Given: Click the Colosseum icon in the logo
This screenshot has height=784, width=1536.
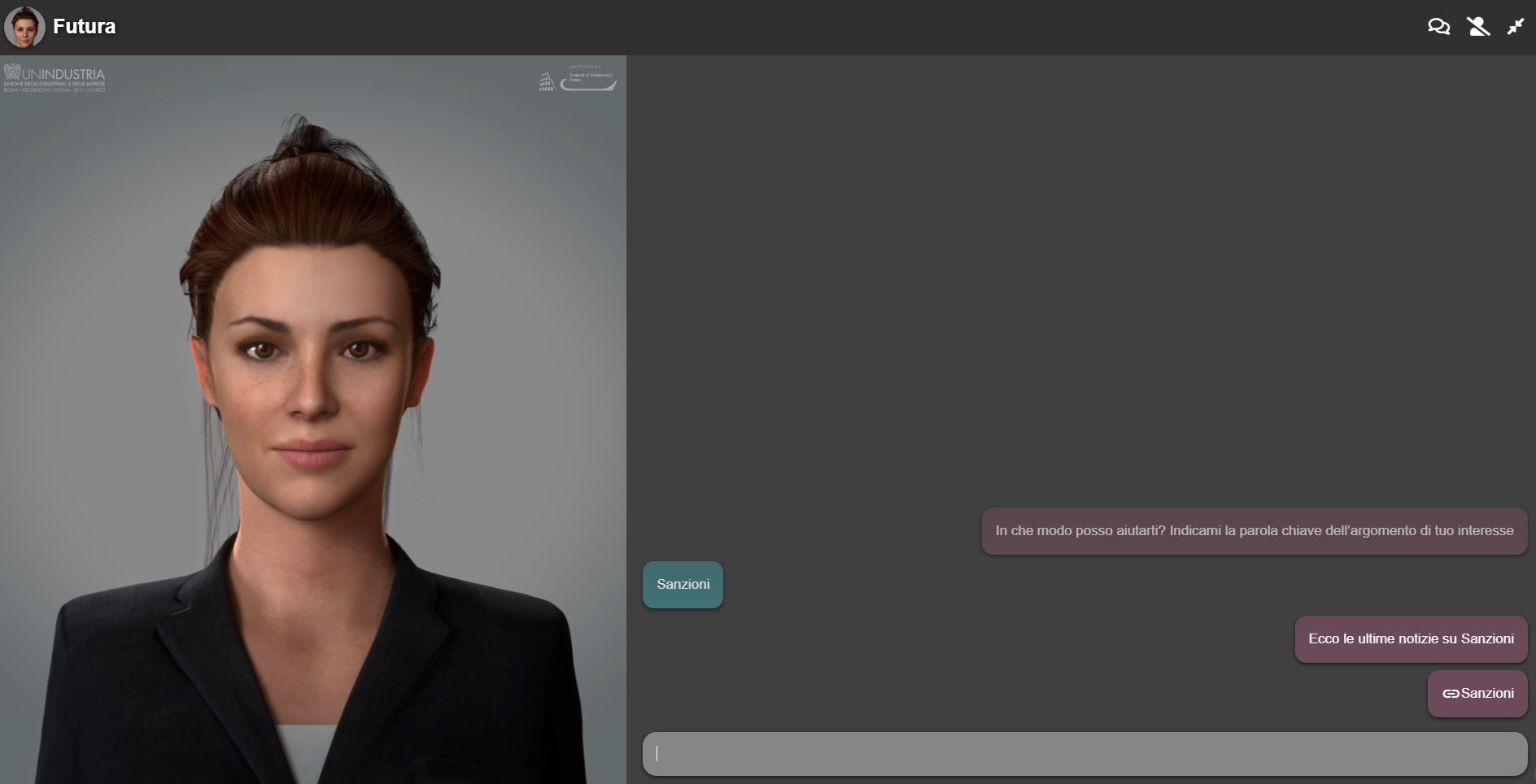Looking at the screenshot, I should (x=547, y=81).
